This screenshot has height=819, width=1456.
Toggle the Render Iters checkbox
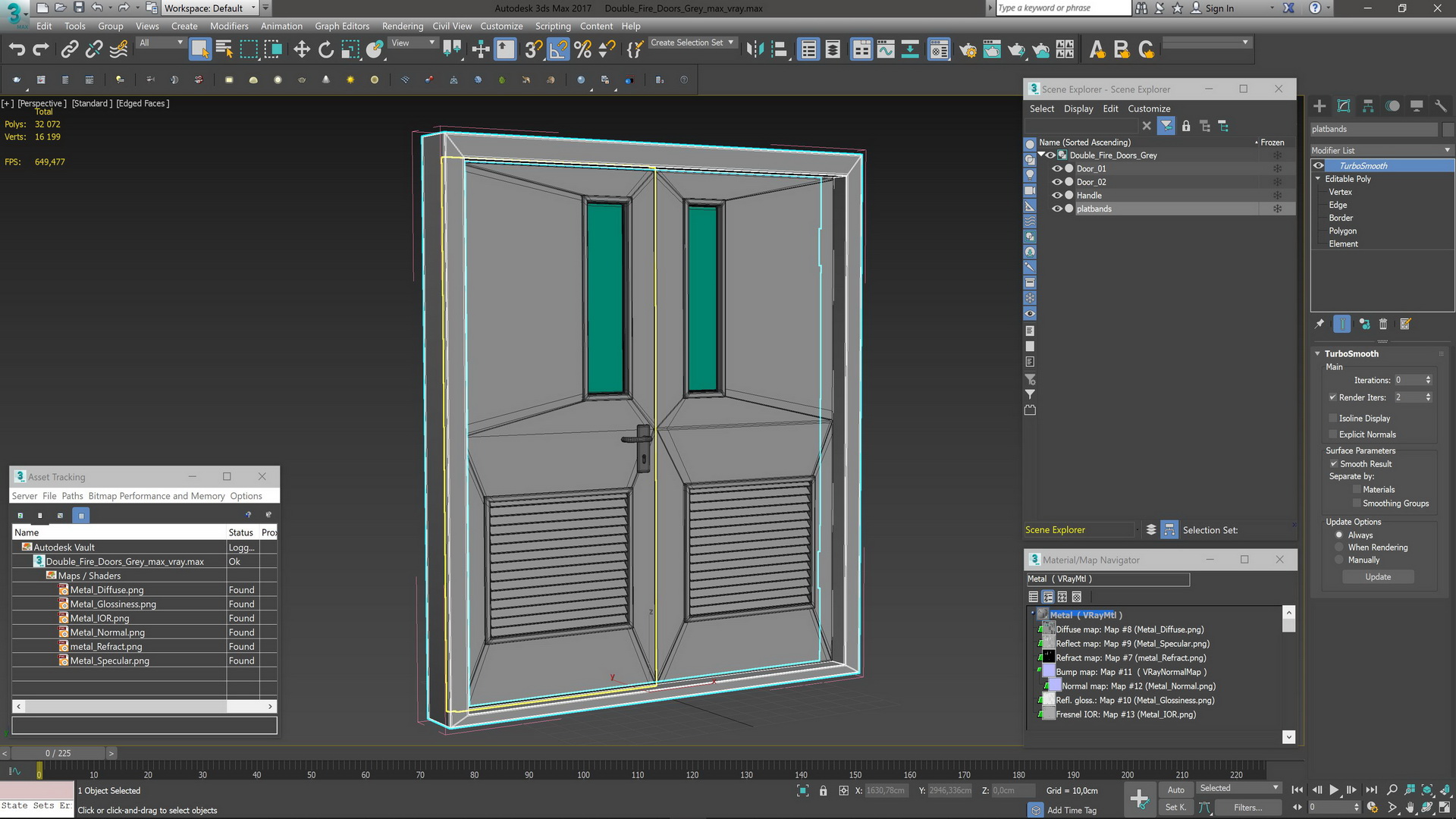pyautogui.click(x=1332, y=397)
